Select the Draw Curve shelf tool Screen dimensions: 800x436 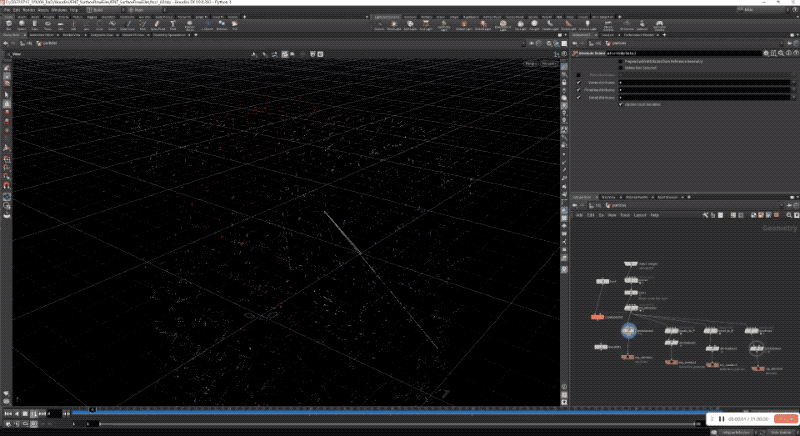(x=128, y=23)
